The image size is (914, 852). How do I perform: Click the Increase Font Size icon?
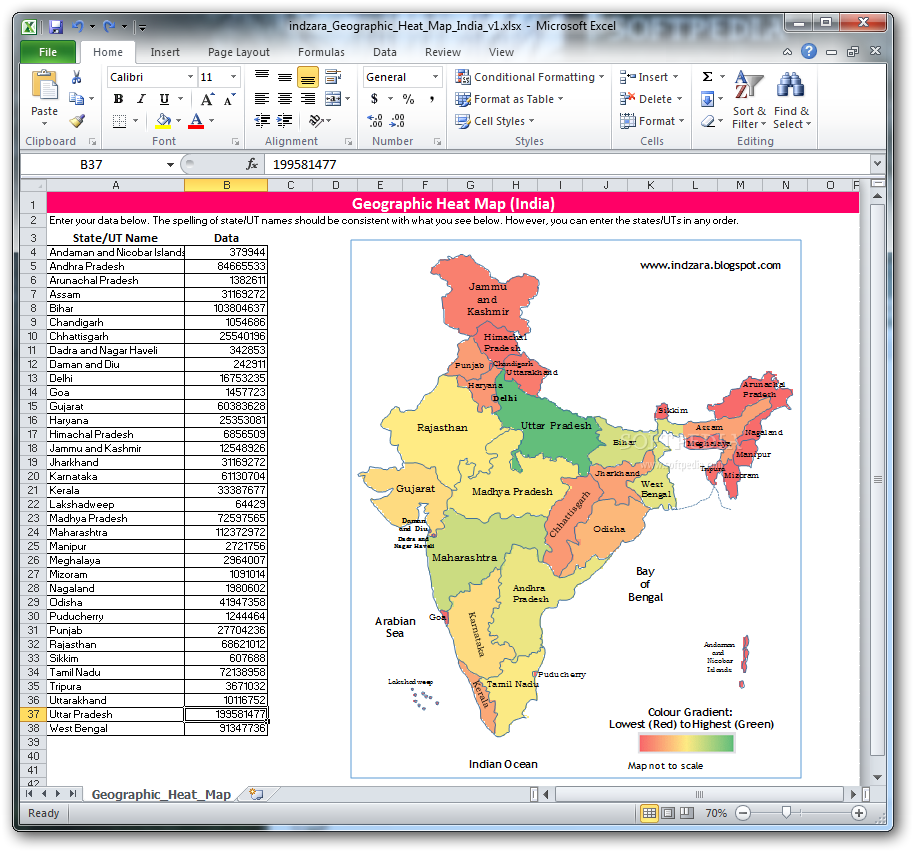click(208, 100)
